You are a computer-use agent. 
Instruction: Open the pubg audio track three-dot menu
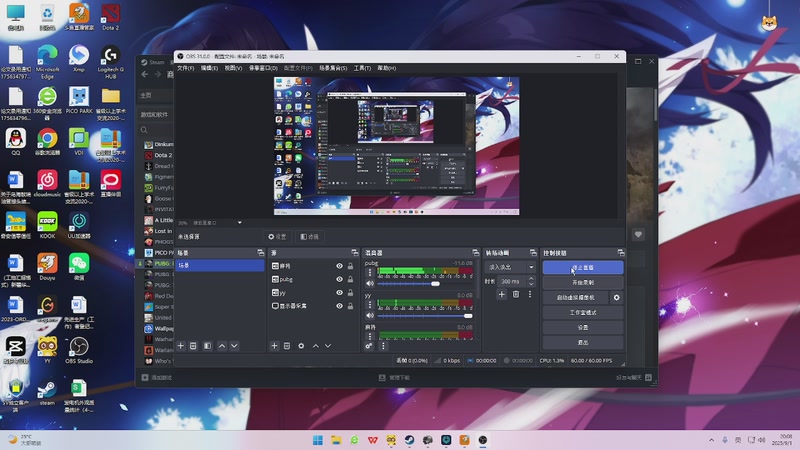[369, 271]
